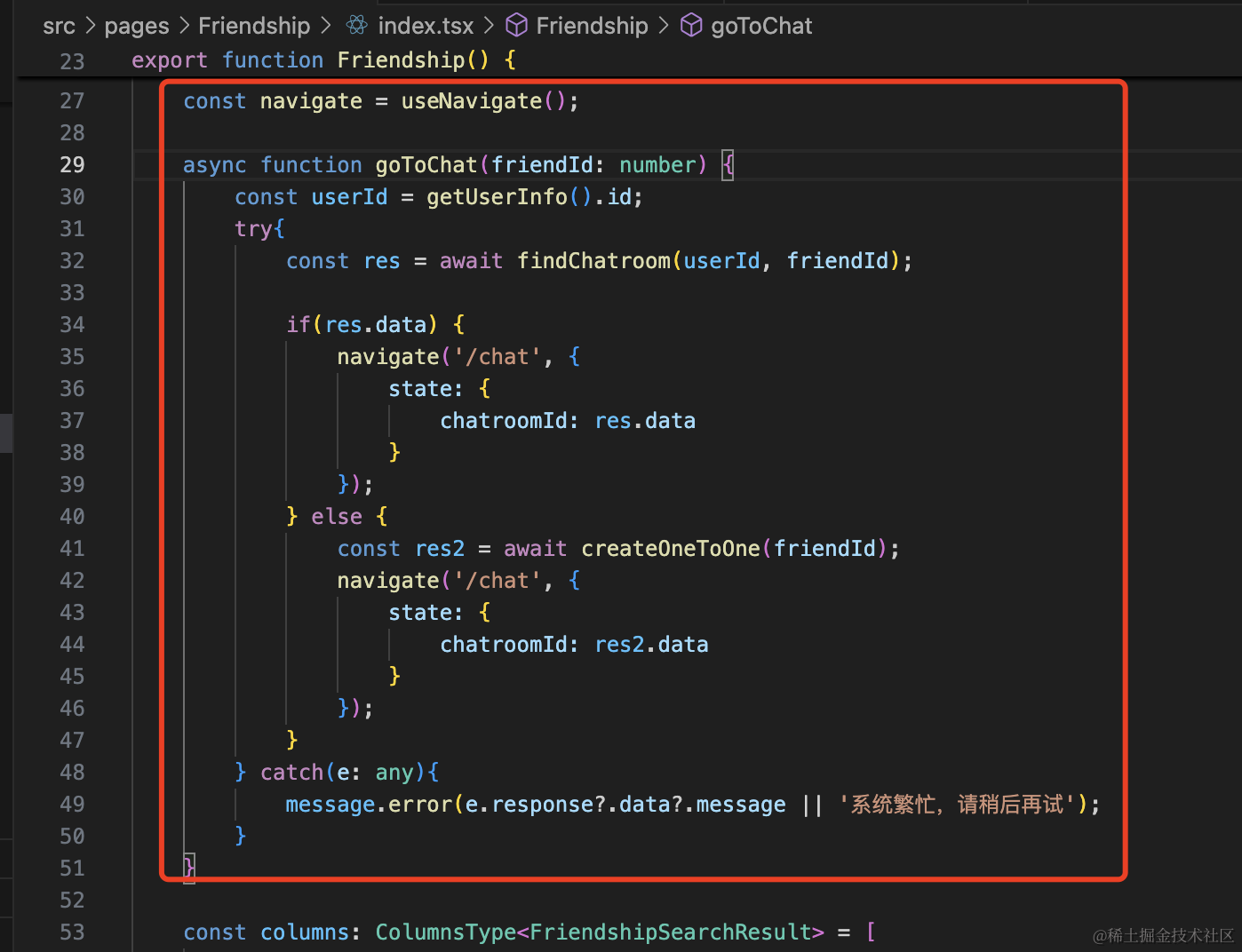Click closing brace of goToChat on line 51
1242x952 pixels.
click(x=189, y=867)
